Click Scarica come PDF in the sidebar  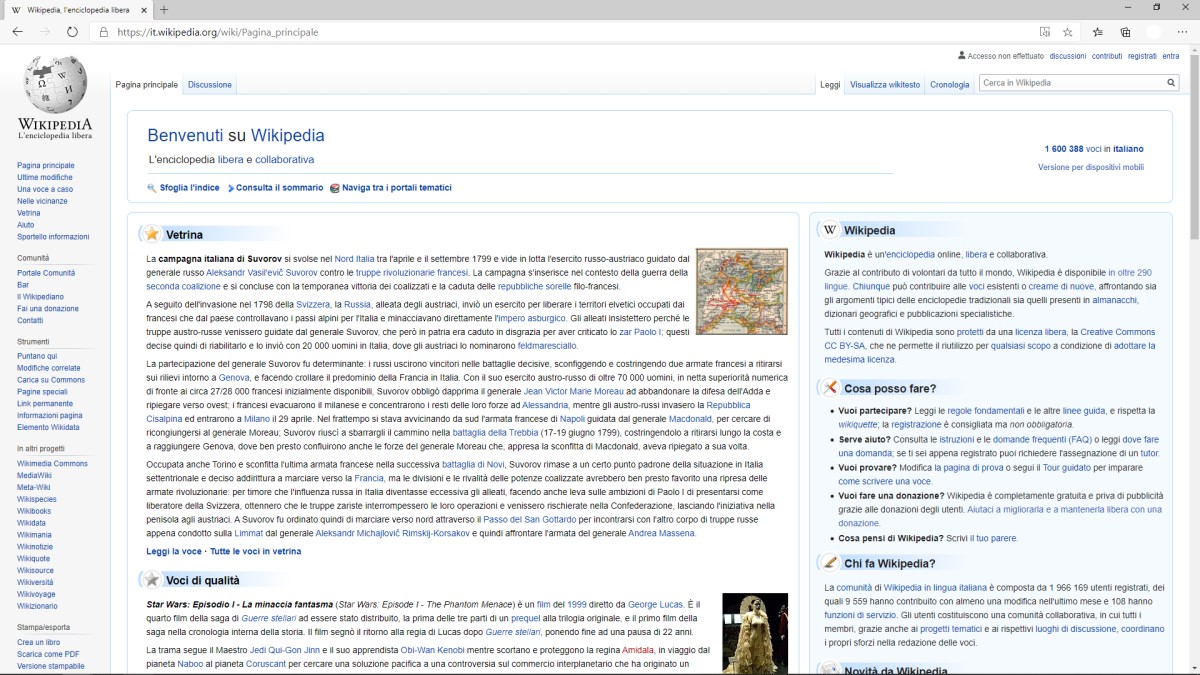click(x=48, y=654)
